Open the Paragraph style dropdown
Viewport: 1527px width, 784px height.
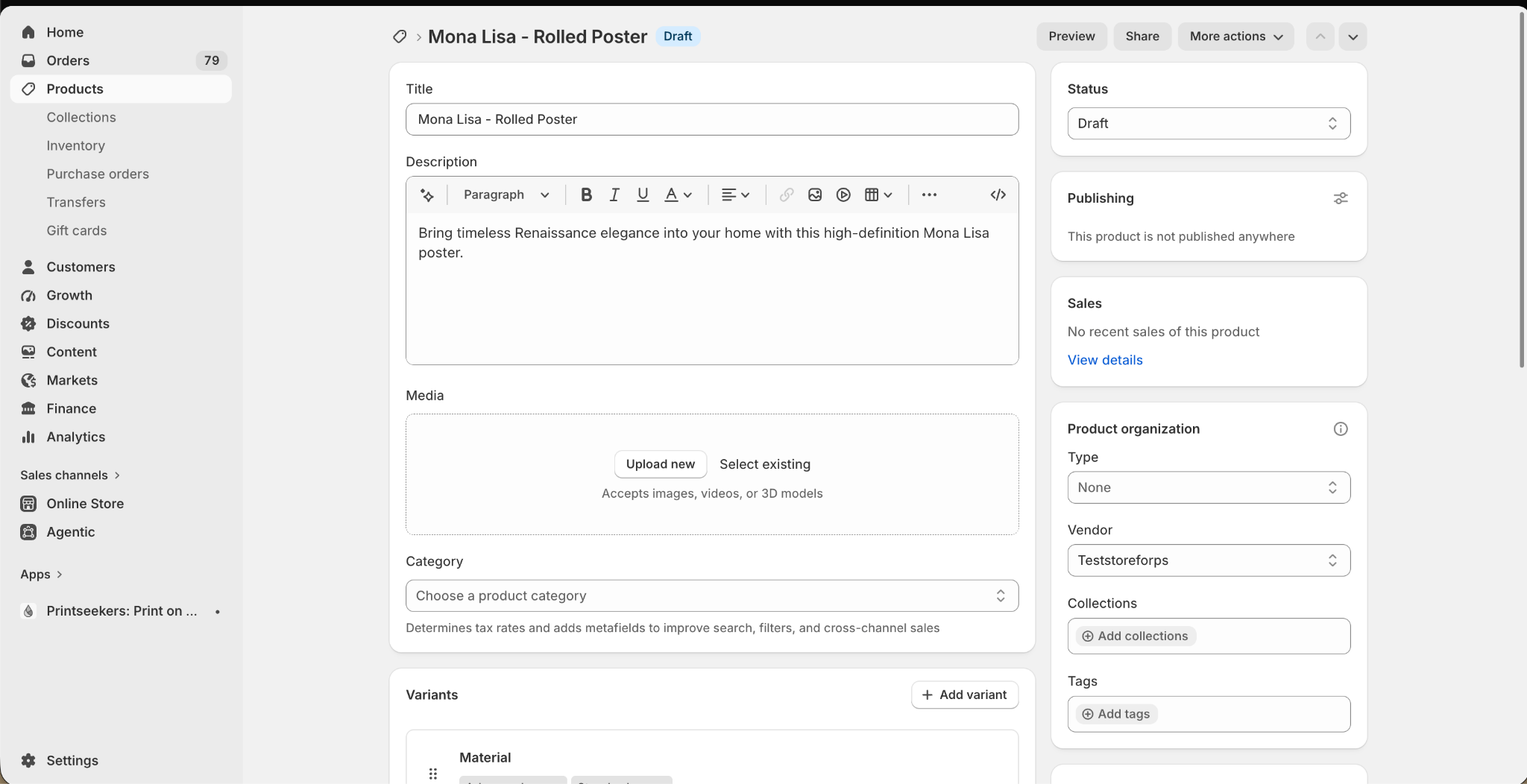(506, 195)
